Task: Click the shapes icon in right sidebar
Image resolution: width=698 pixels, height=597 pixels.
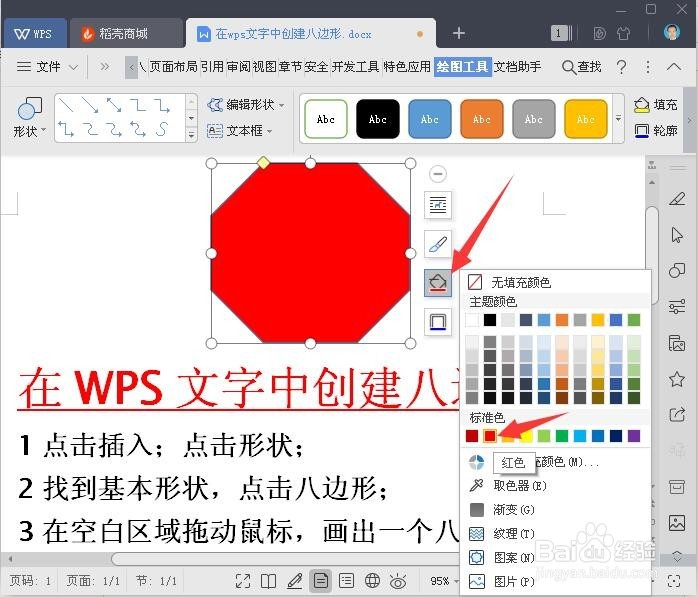Action: point(677,270)
